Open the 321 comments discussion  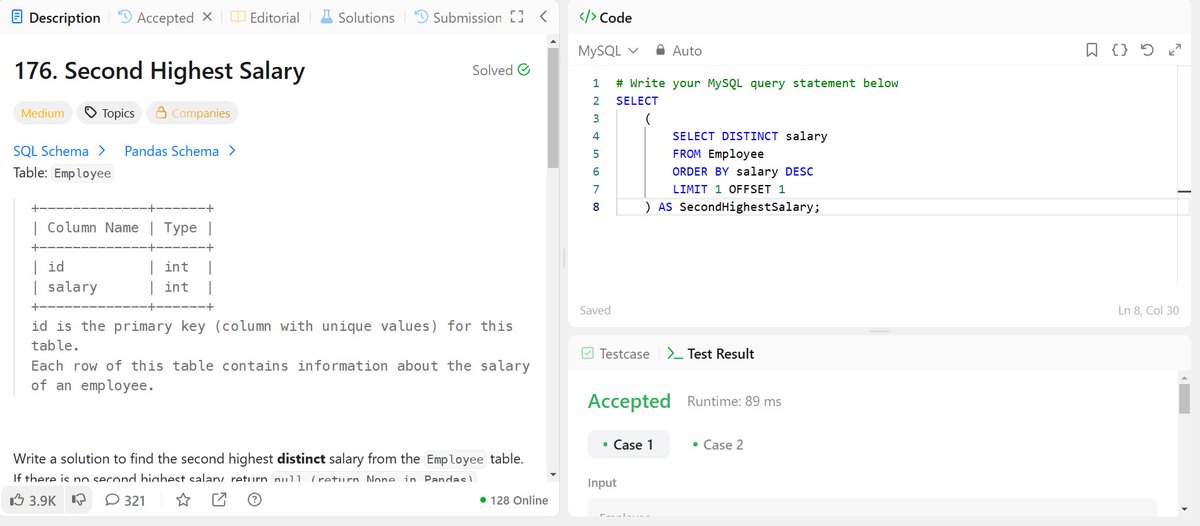click(x=125, y=500)
